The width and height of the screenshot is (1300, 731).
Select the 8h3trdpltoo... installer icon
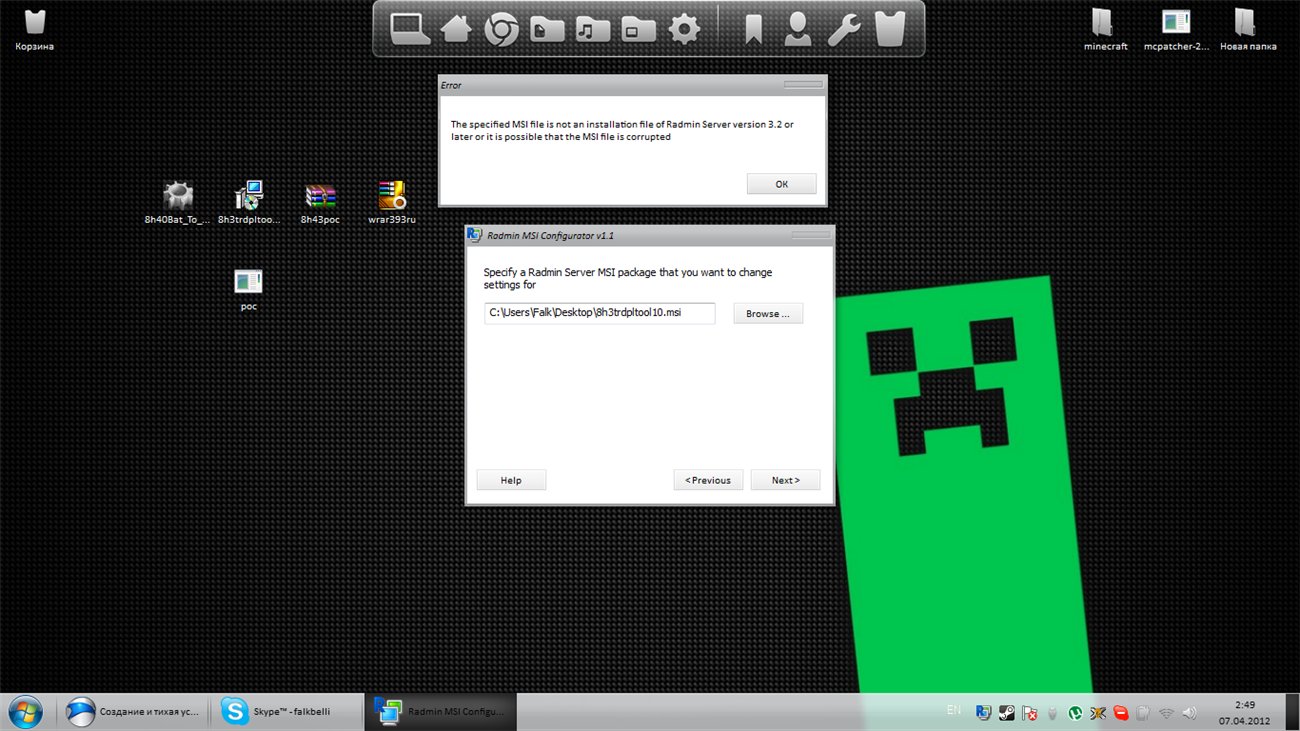click(249, 203)
